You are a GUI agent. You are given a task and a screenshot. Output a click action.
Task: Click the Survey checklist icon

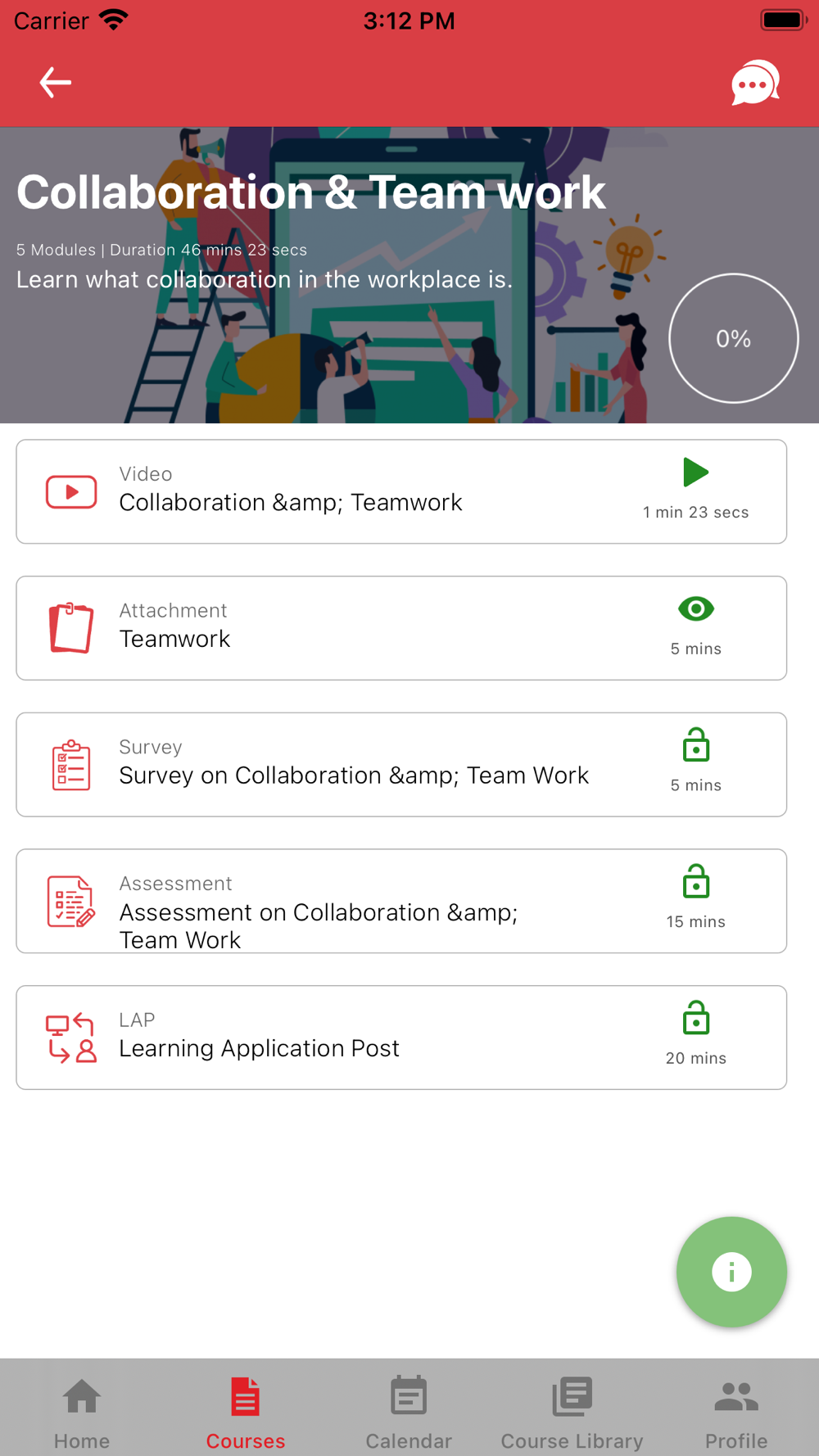pyautogui.click(x=71, y=765)
